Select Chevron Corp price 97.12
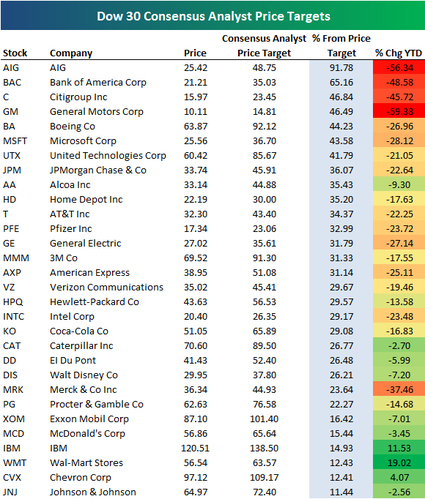Screen dimensions: 425x499 click(x=195, y=477)
